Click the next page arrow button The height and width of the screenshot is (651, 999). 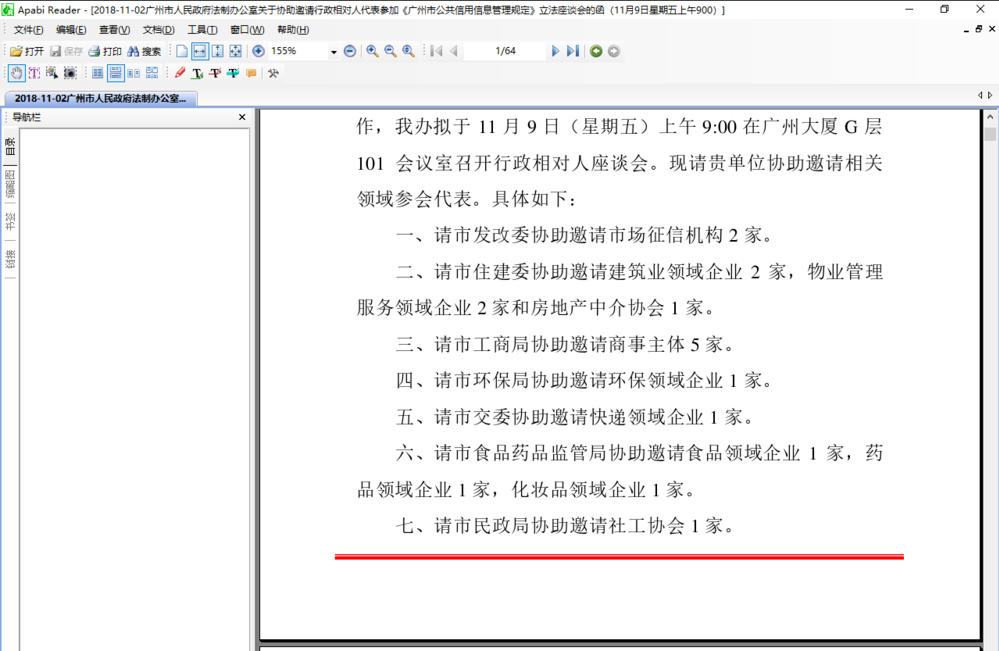[556, 51]
